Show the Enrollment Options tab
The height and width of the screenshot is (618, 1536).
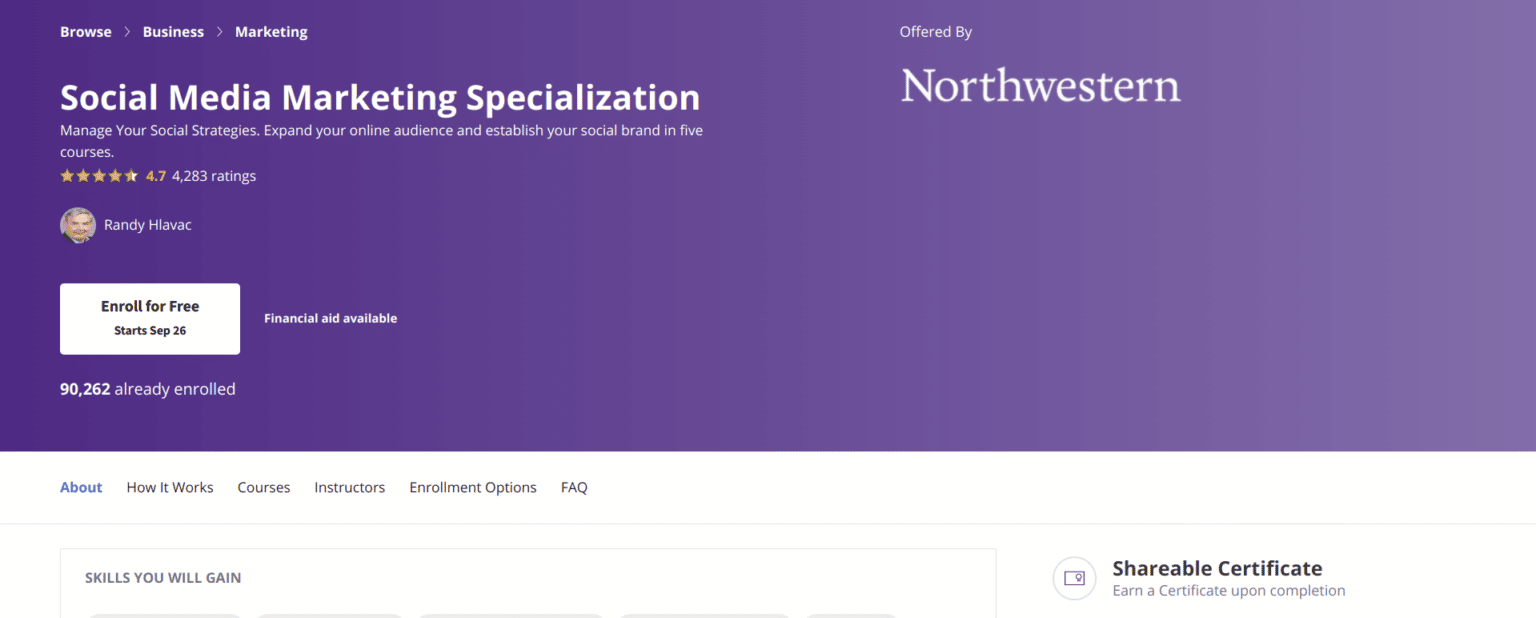[473, 487]
